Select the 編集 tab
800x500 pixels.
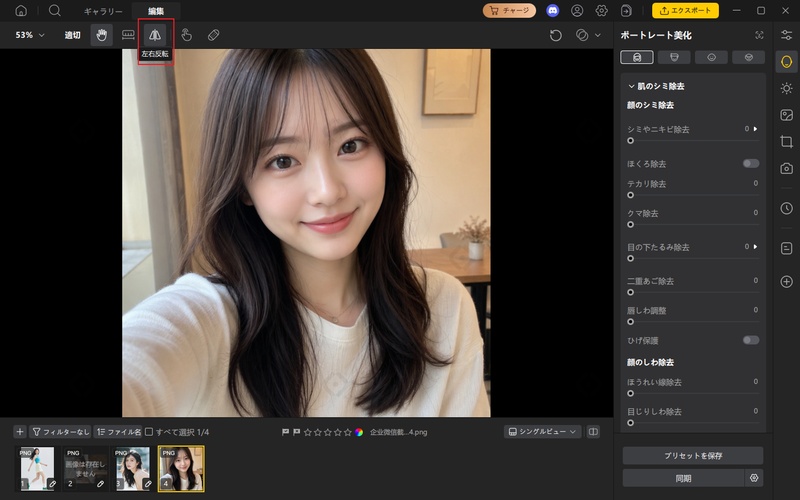(156, 11)
